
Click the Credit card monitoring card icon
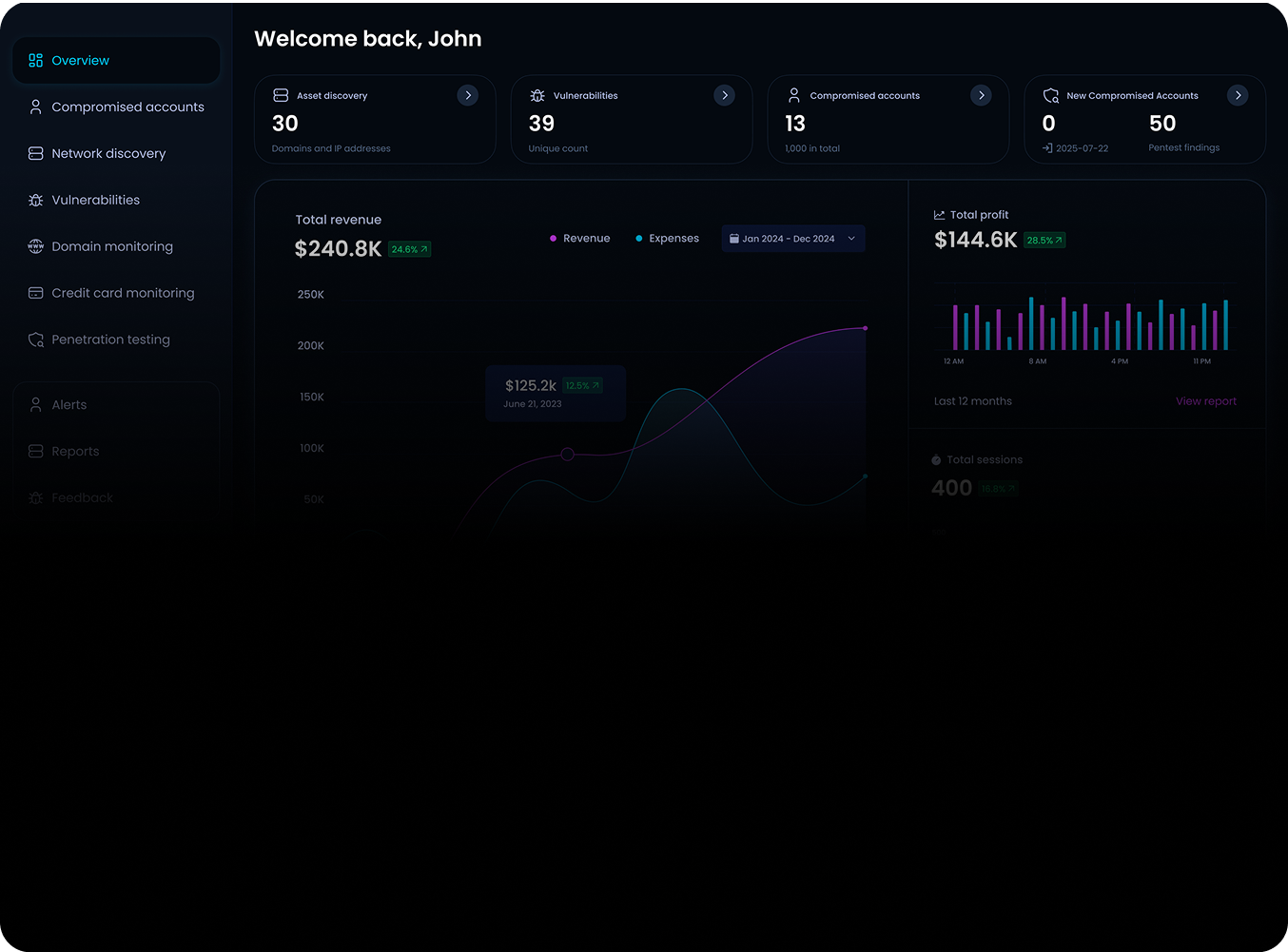(x=36, y=293)
